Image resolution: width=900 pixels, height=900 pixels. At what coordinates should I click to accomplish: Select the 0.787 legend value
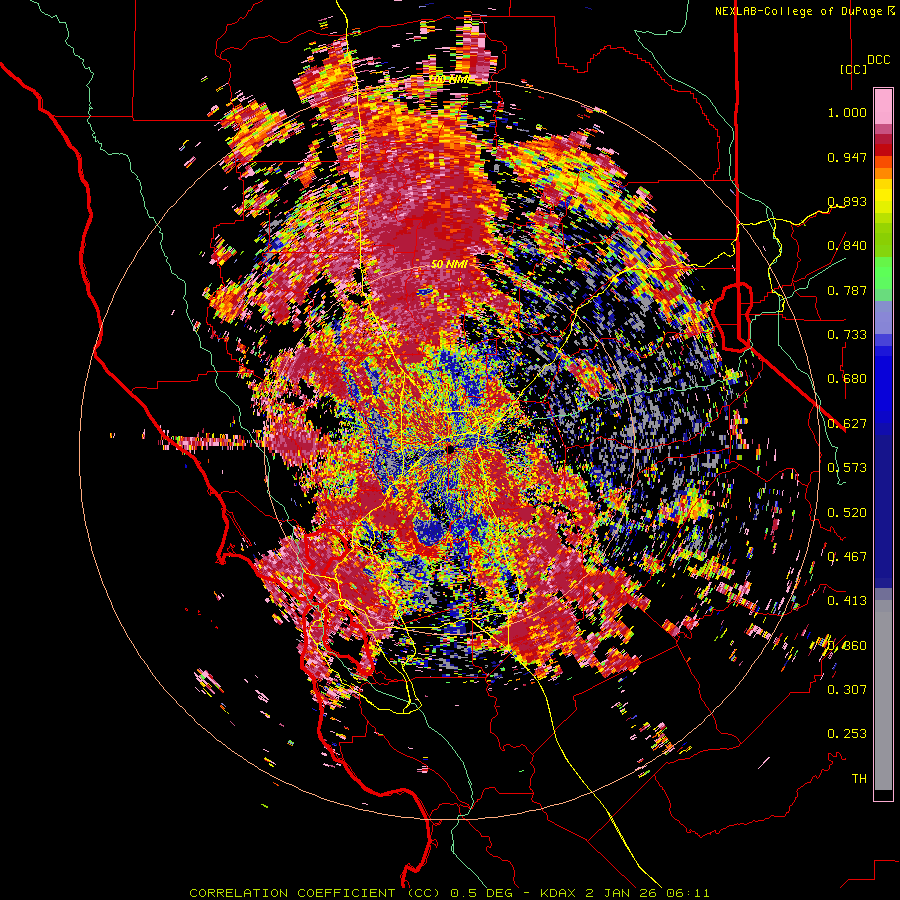tap(847, 290)
